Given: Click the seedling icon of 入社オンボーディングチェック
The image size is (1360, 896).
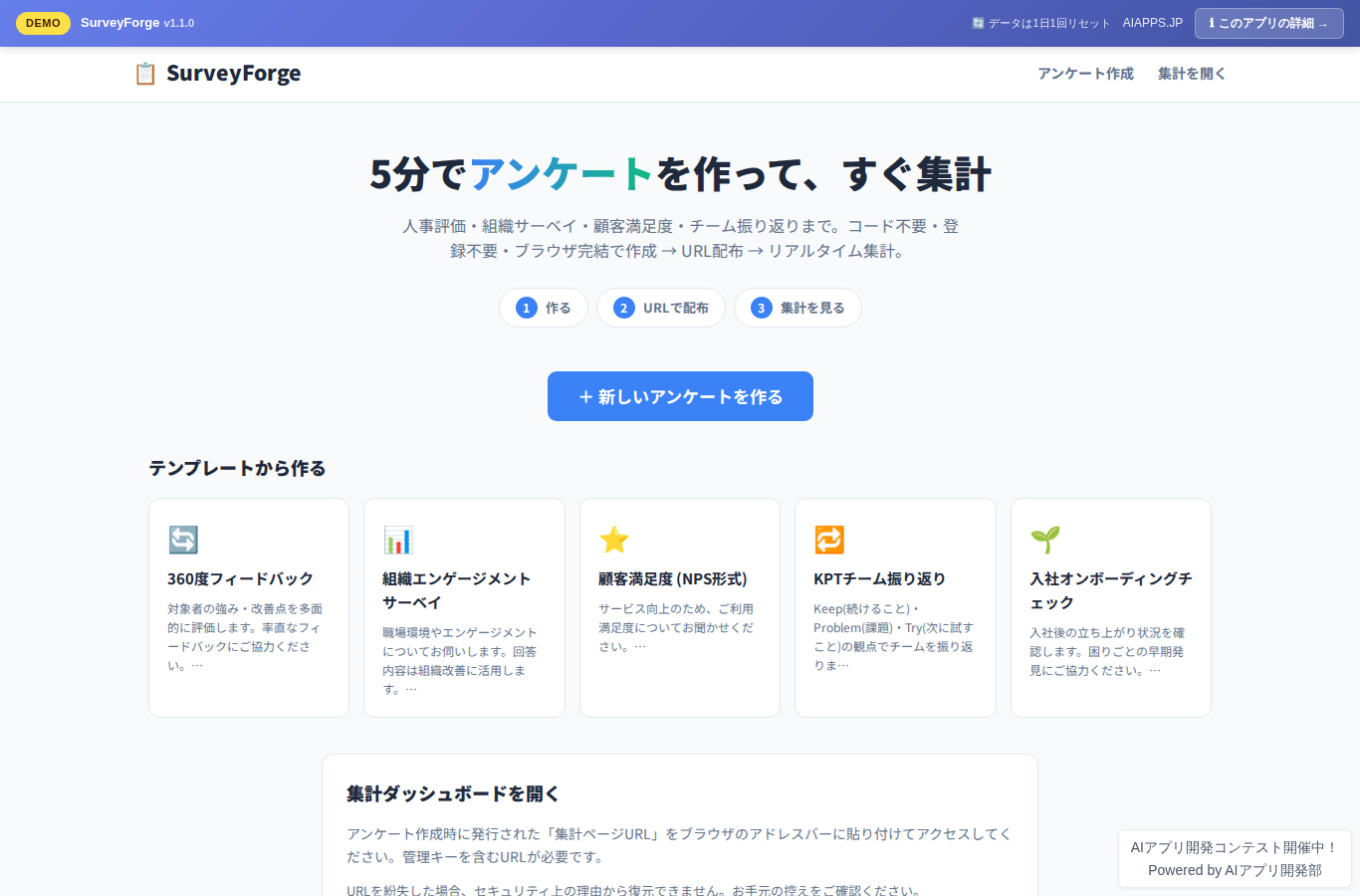Looking at the screenshot, I should (1045, 540).
